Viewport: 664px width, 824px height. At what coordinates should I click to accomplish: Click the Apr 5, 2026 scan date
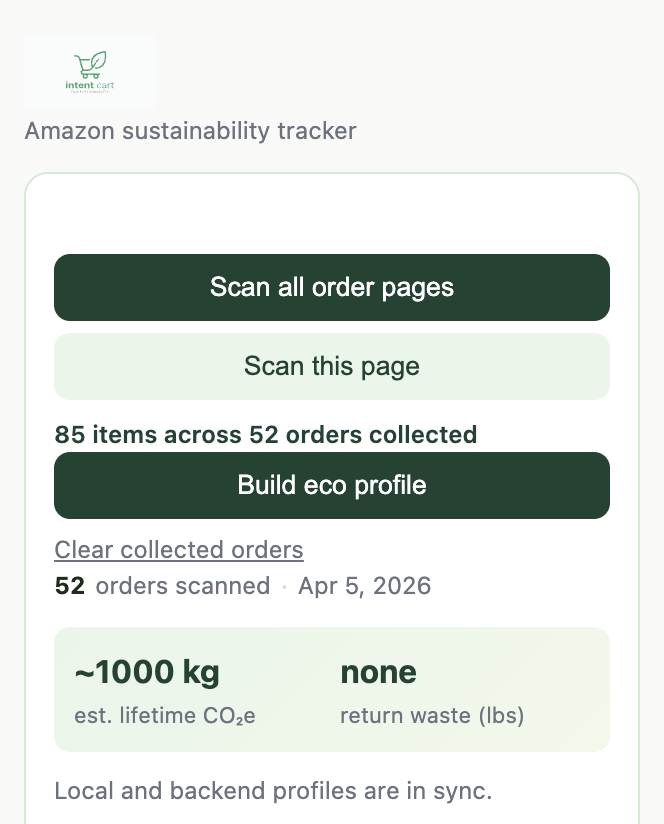(x=365, y=586)
